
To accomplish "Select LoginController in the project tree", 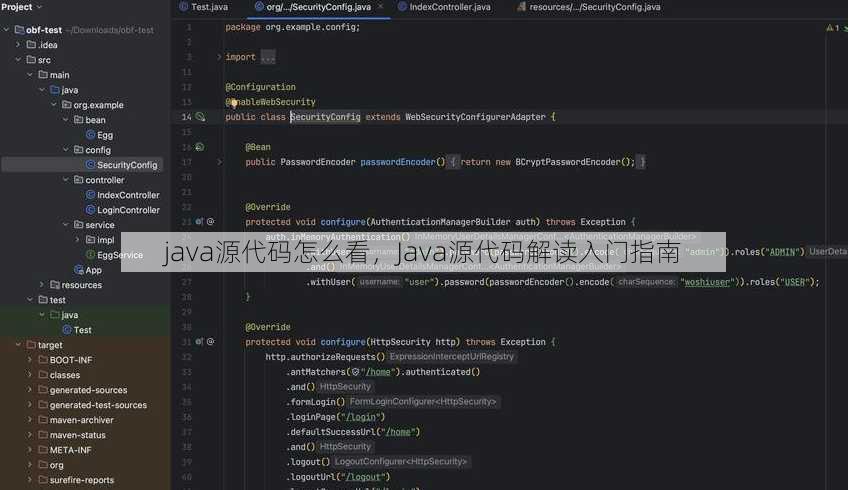I will 128,210.
